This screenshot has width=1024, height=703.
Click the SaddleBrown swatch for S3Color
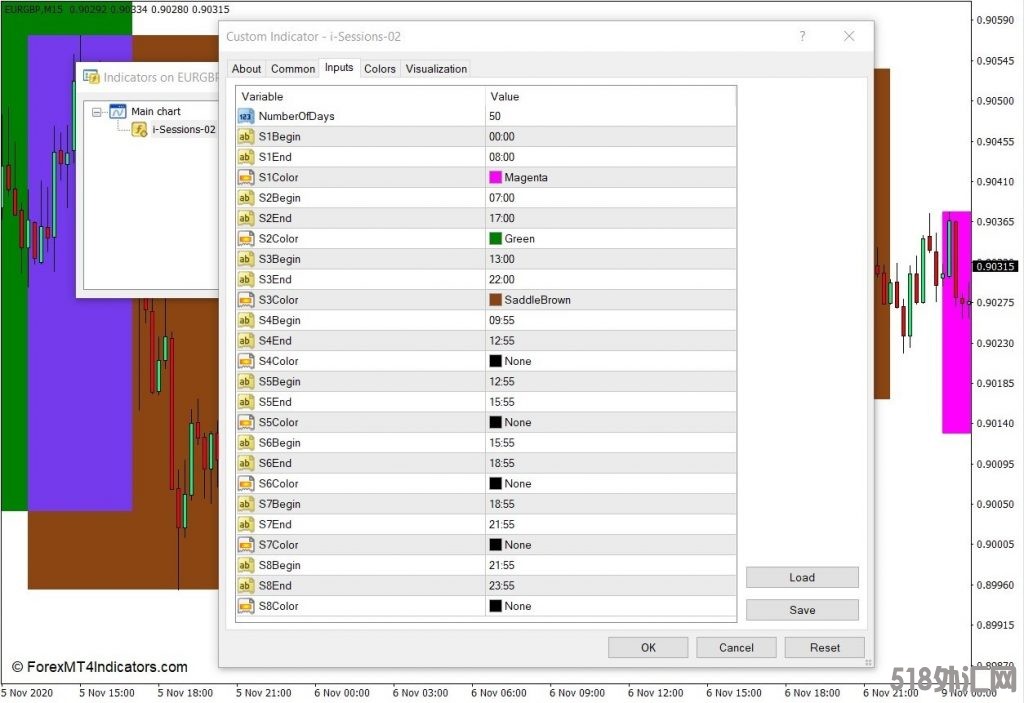pyautogui.click(x=495, y=300)
